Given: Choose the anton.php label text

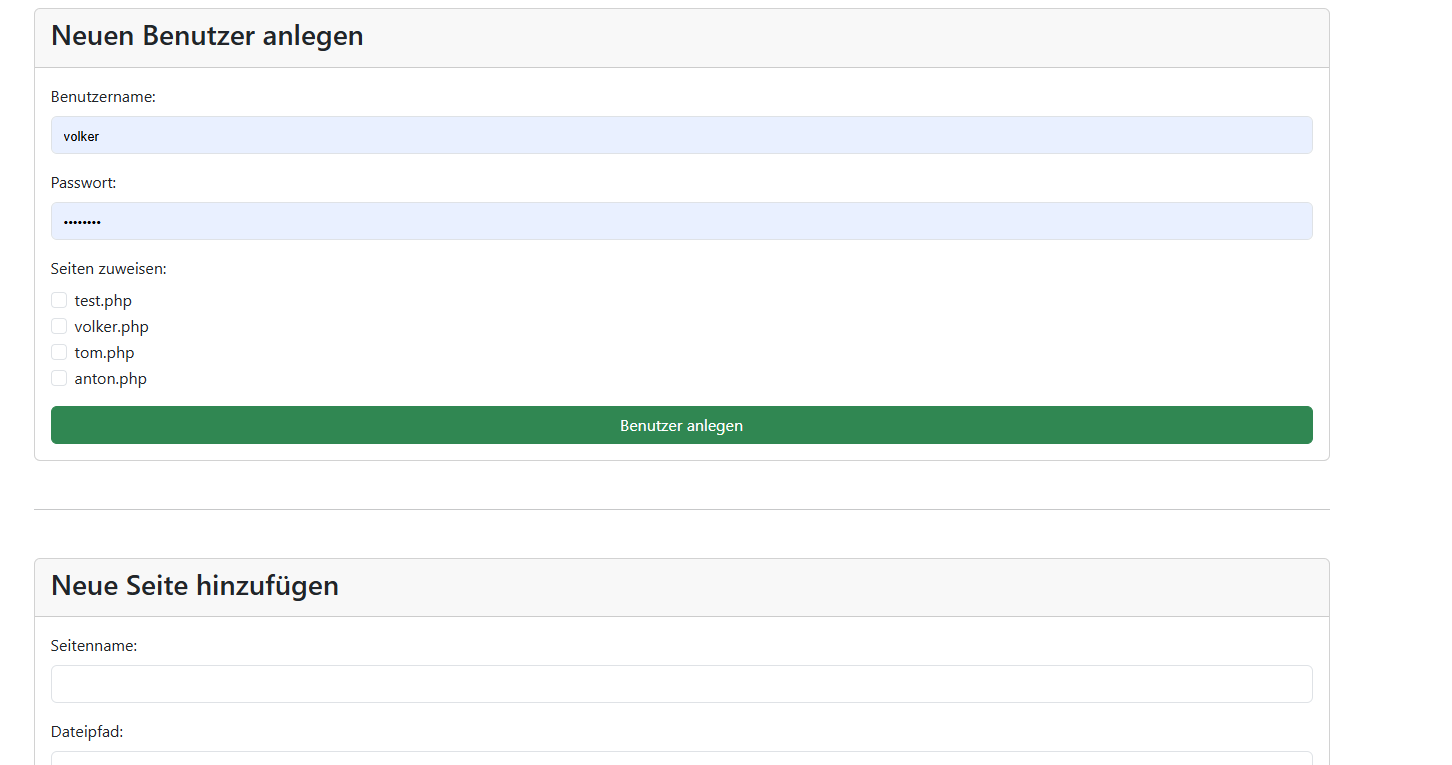Looking at the screenshot, I should tap(110, 379).
